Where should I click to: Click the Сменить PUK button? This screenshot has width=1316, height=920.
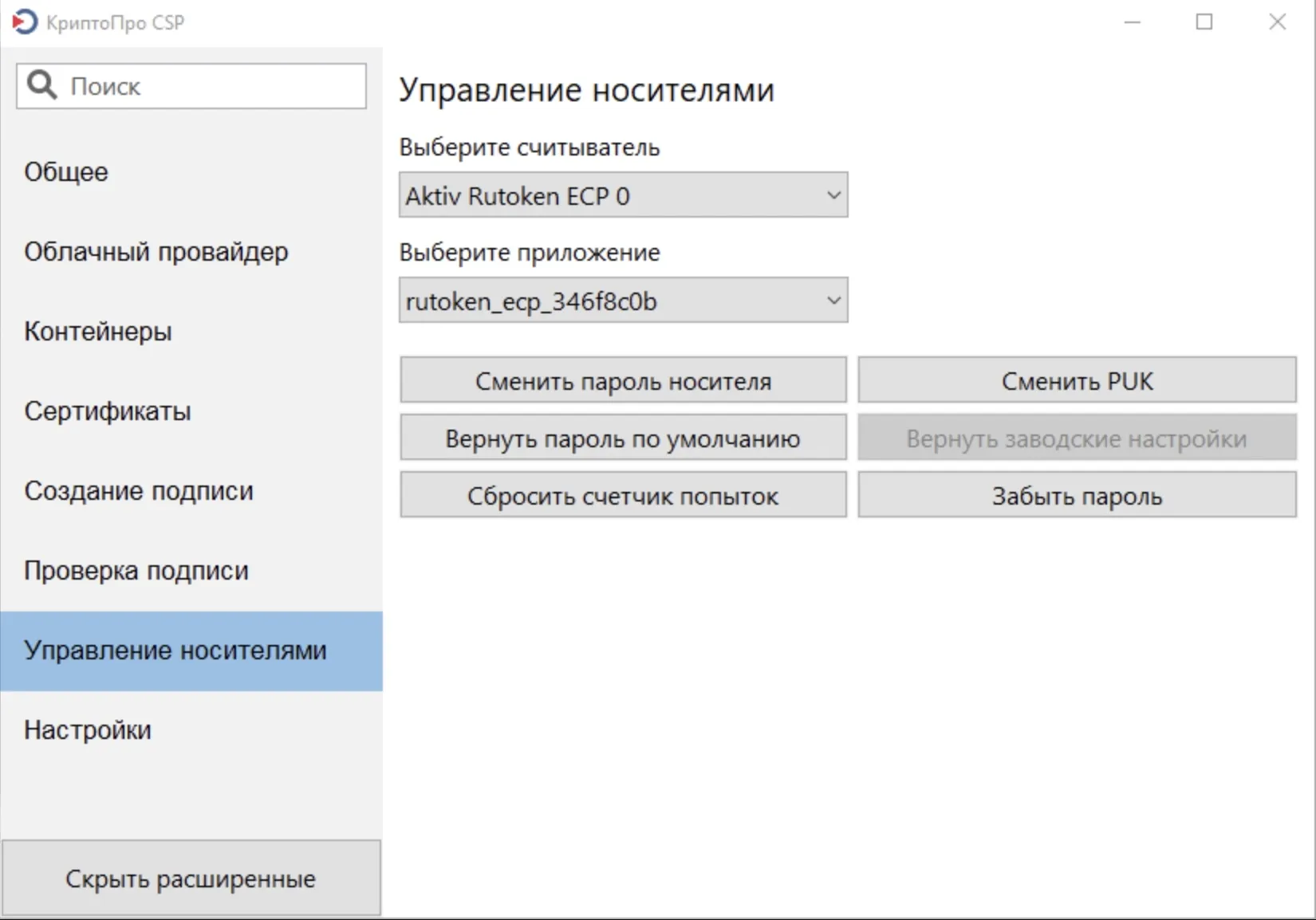click(x=1077, y=380)
